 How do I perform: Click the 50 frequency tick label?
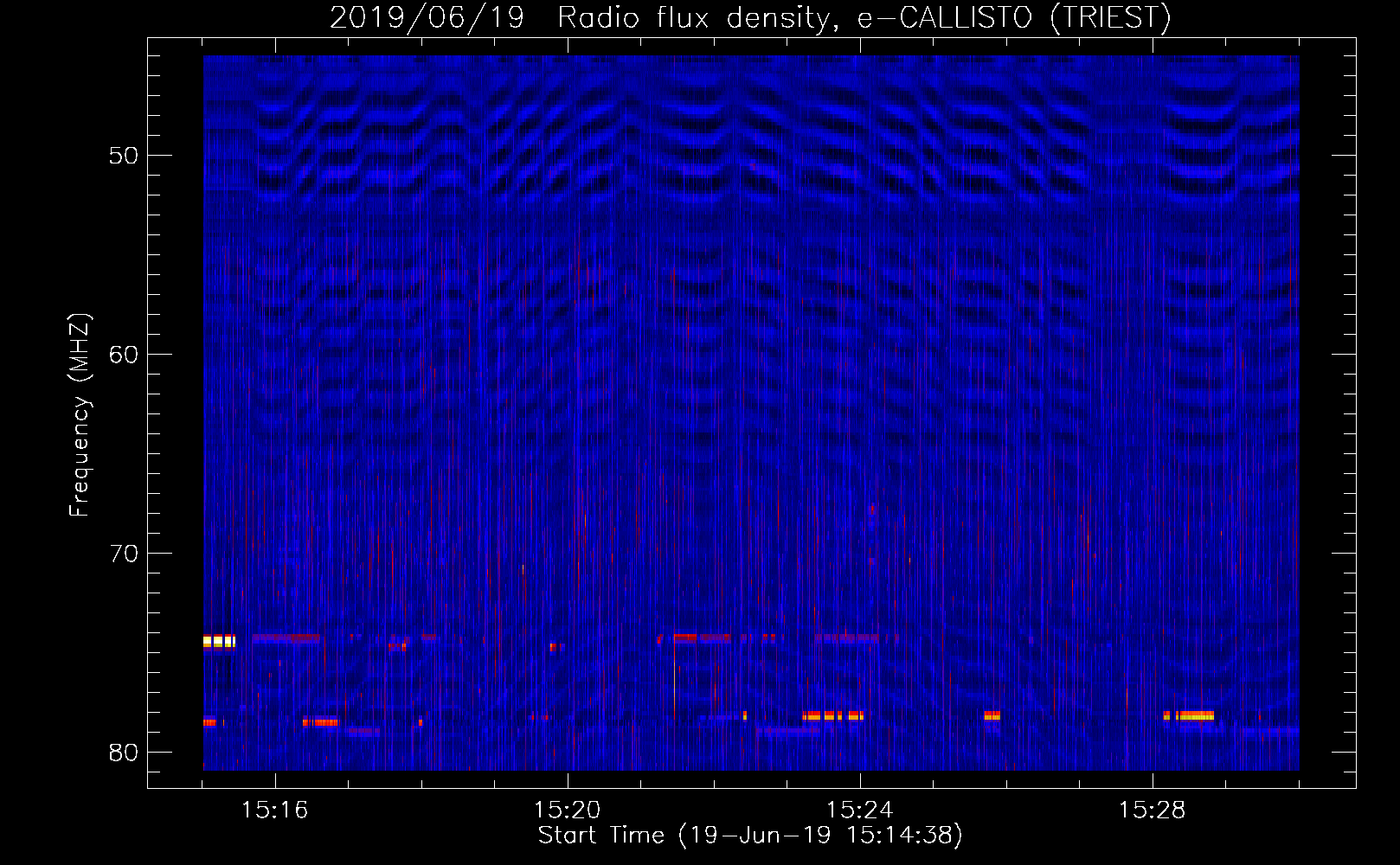point(124,156)
